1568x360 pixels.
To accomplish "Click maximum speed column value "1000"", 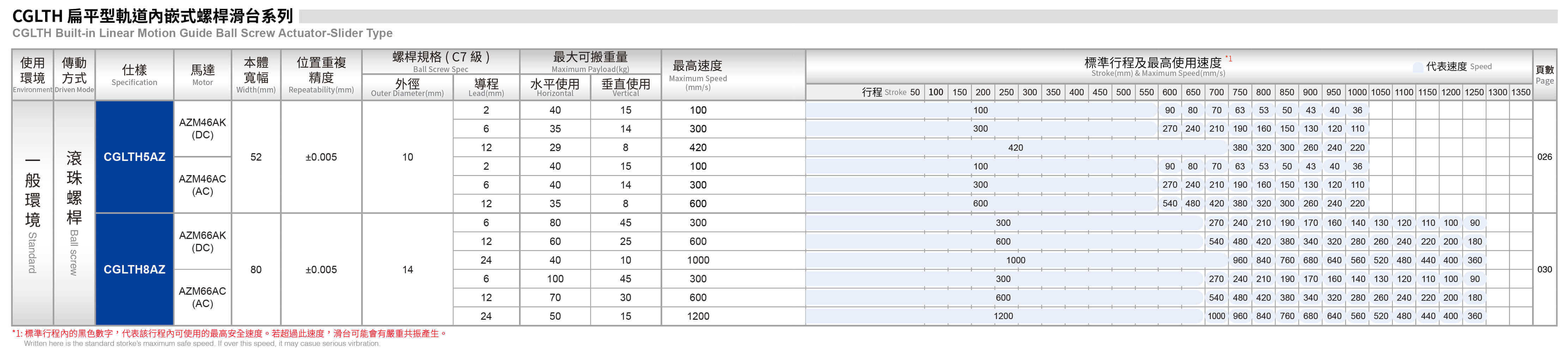I will pos(698,260).
